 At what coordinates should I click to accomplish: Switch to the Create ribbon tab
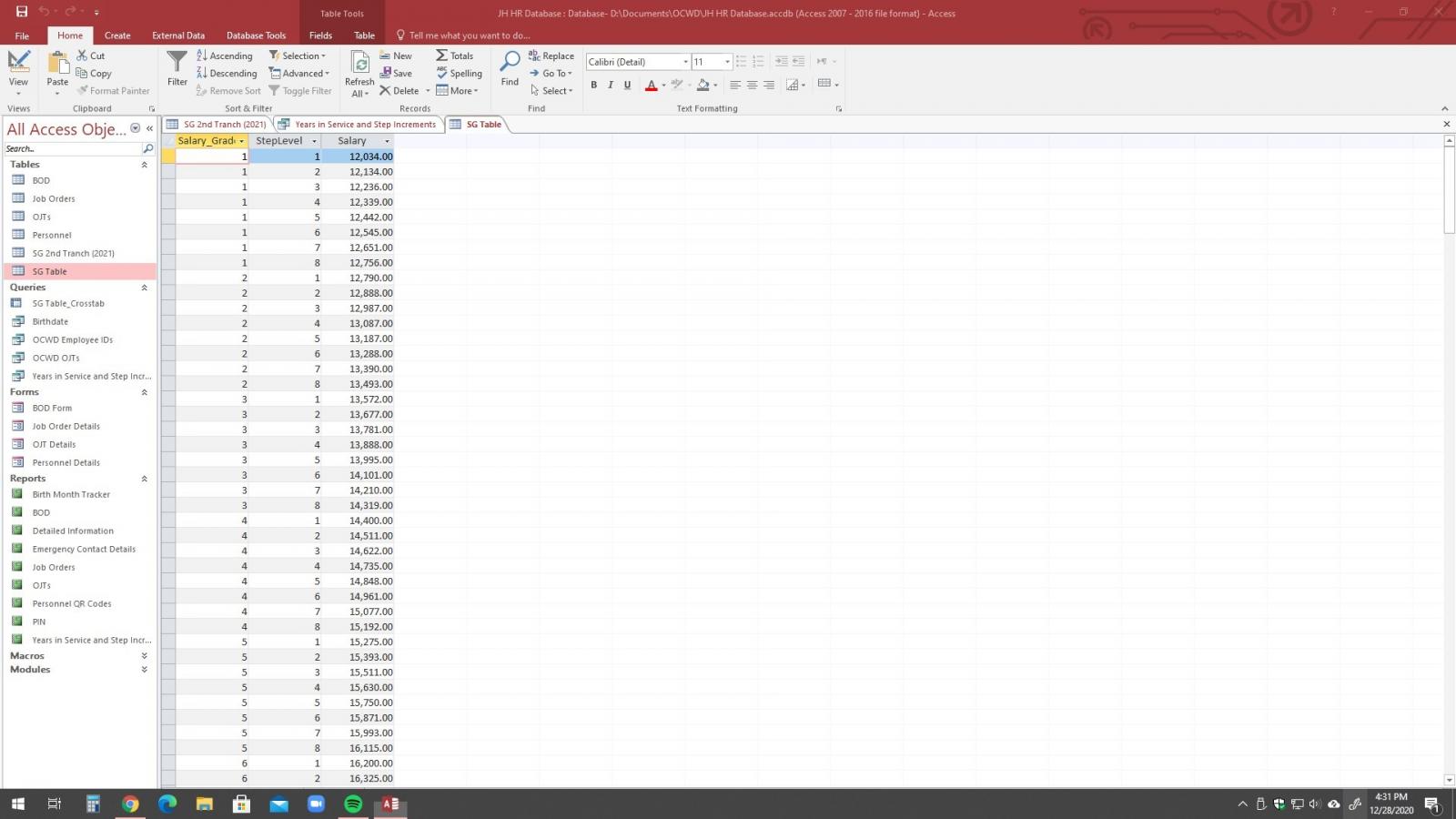coord(117,35)
